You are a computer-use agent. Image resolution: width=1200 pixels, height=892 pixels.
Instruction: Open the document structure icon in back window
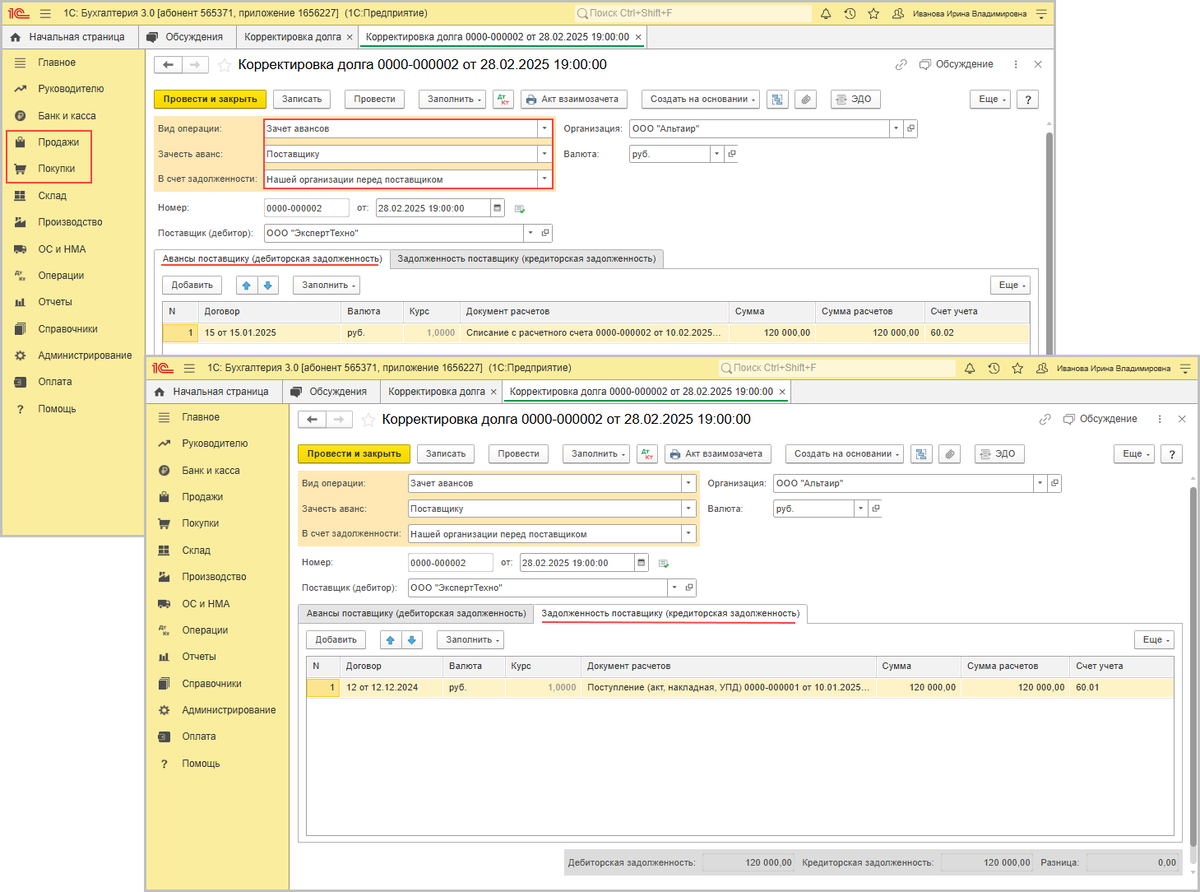(x=778, y=99)
